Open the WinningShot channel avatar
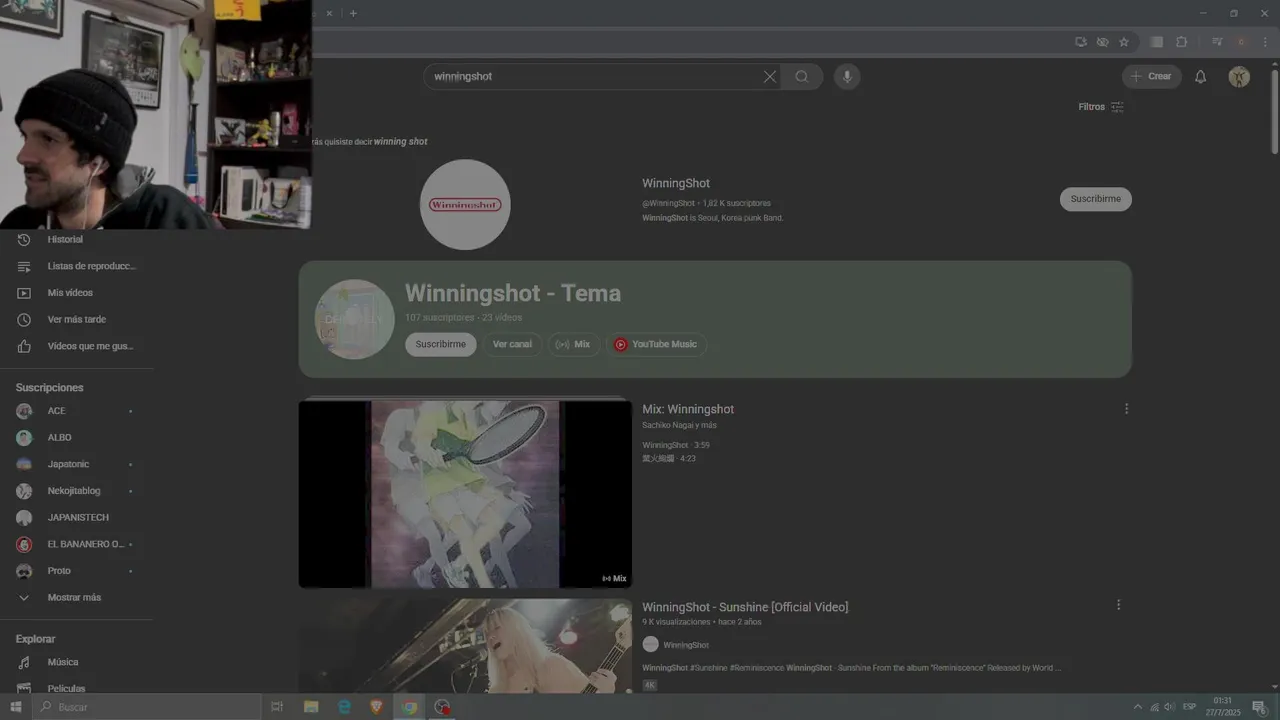This screenshot has width=1280, height=720. click(x=465, y=204)
